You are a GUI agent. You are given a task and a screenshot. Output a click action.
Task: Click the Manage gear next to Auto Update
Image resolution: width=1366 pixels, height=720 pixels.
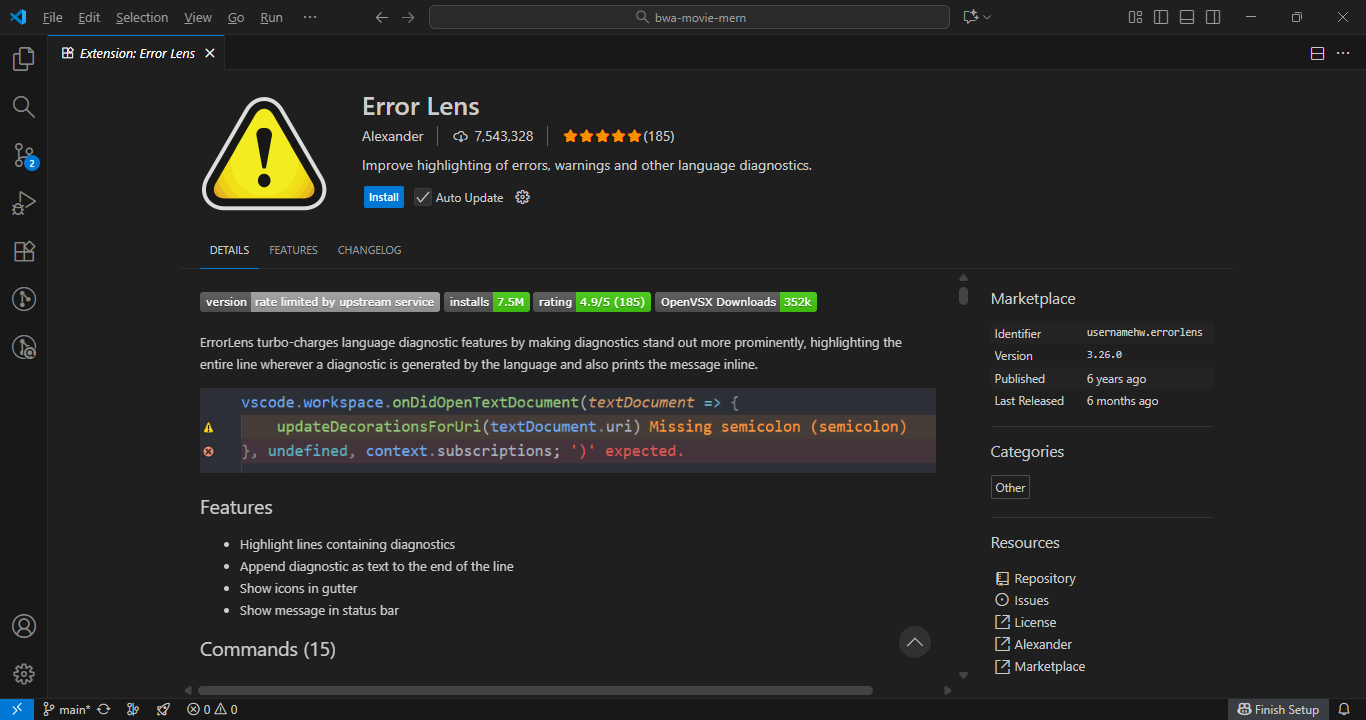(x=522, y=197)
